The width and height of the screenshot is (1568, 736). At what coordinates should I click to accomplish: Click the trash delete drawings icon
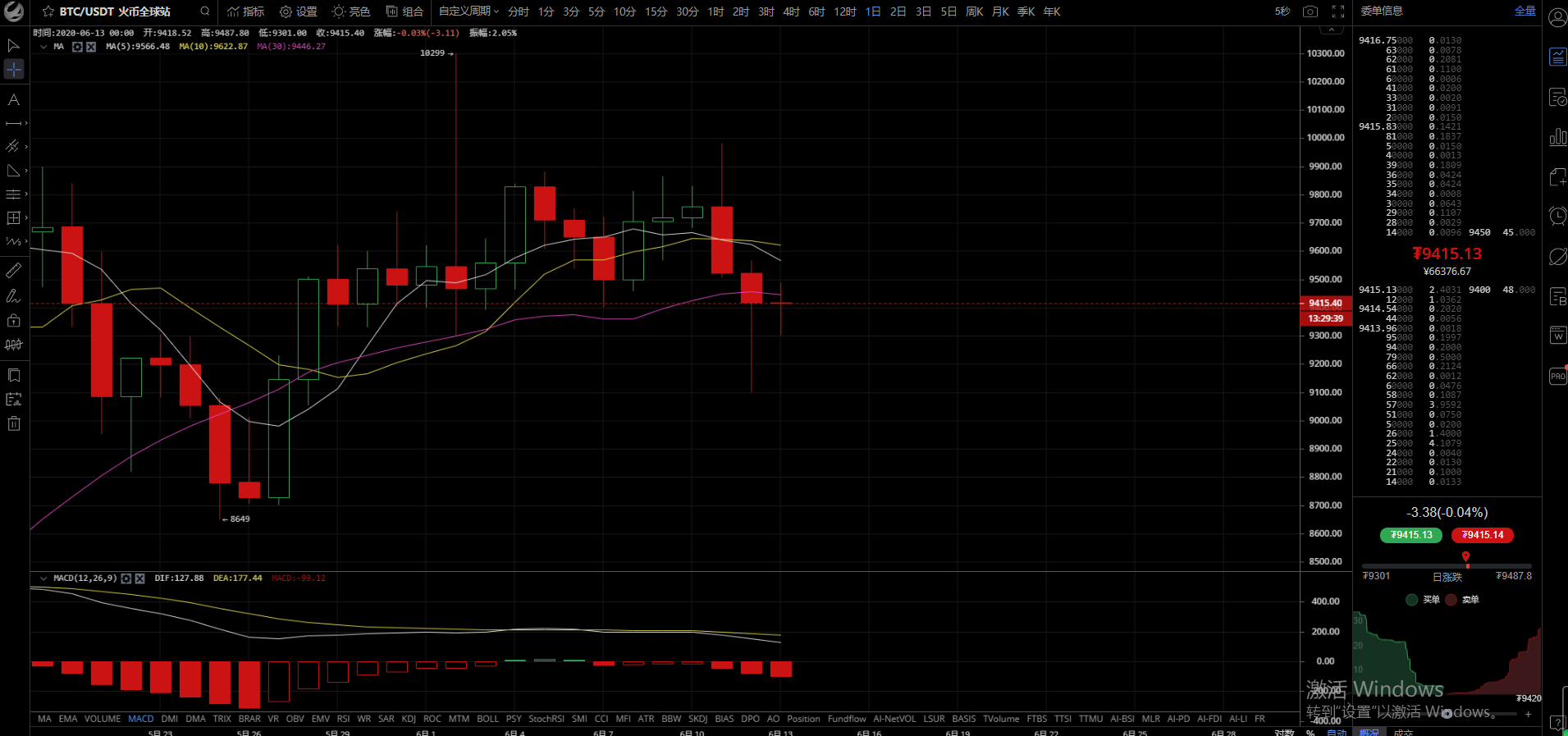tap(13, 423)
